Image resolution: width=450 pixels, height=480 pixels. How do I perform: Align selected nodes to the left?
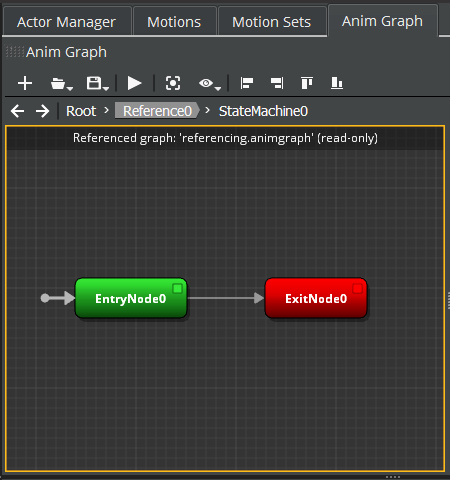click(247, 83)
